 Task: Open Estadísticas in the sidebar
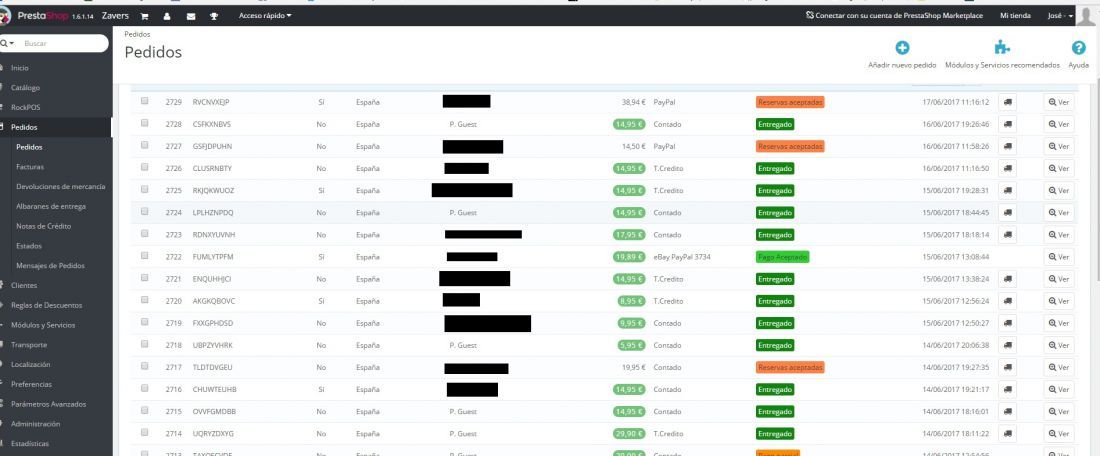[30, 443]
